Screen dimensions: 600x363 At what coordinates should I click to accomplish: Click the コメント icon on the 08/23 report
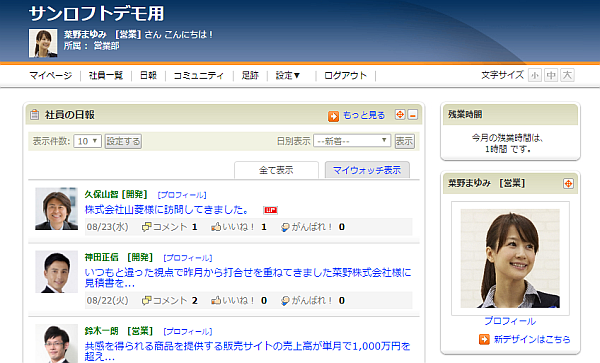(x=146, y=227)
